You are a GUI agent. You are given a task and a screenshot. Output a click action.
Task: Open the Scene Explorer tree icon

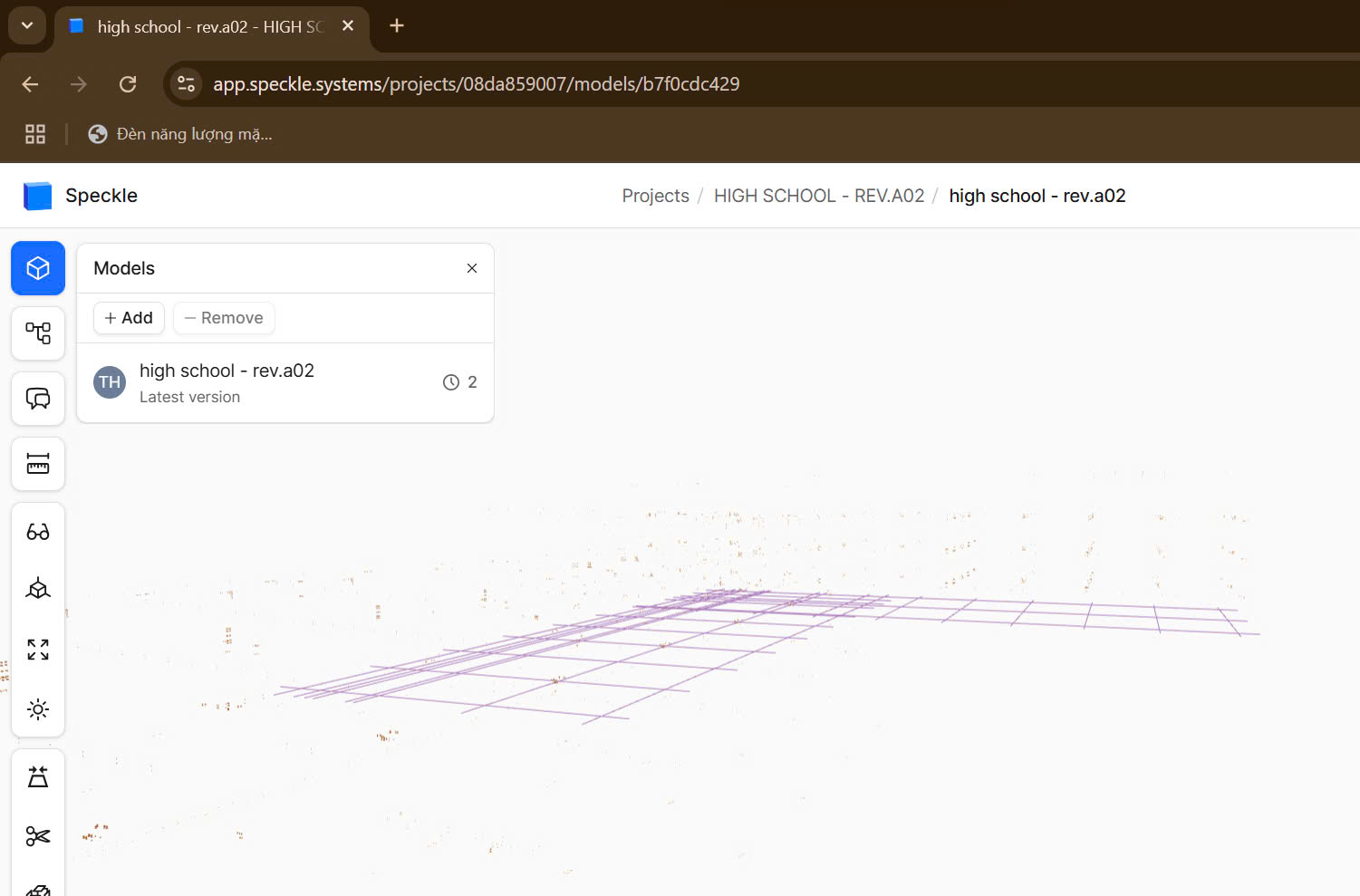click(x=38, y=333)
